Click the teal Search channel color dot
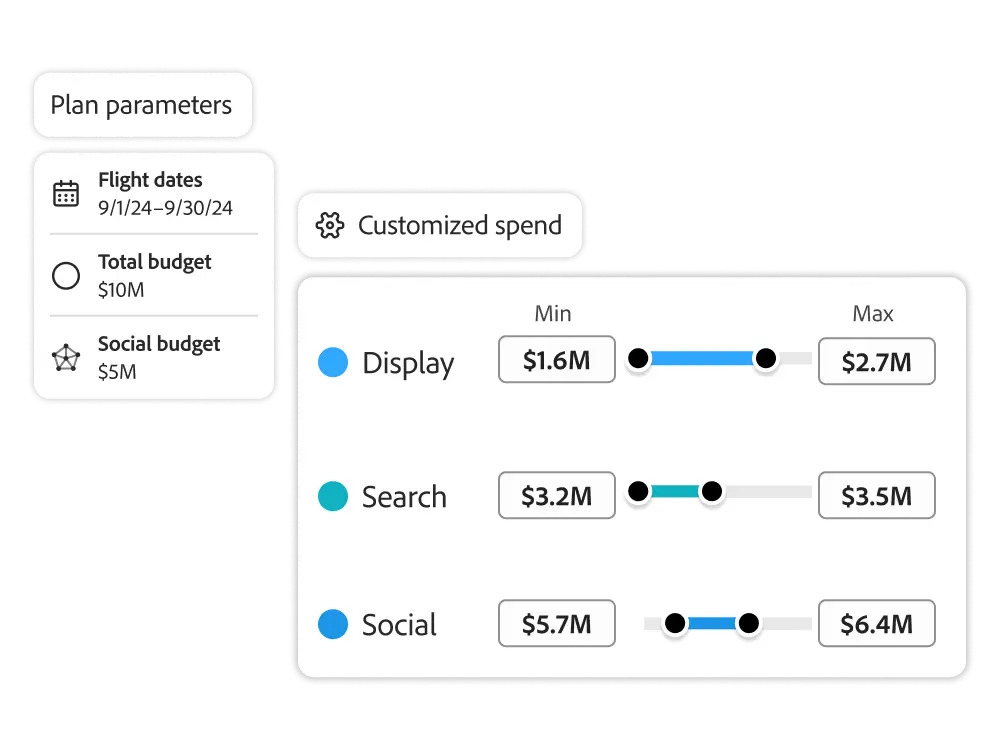This screenshot has width=1000, height=750. (332, 496)
